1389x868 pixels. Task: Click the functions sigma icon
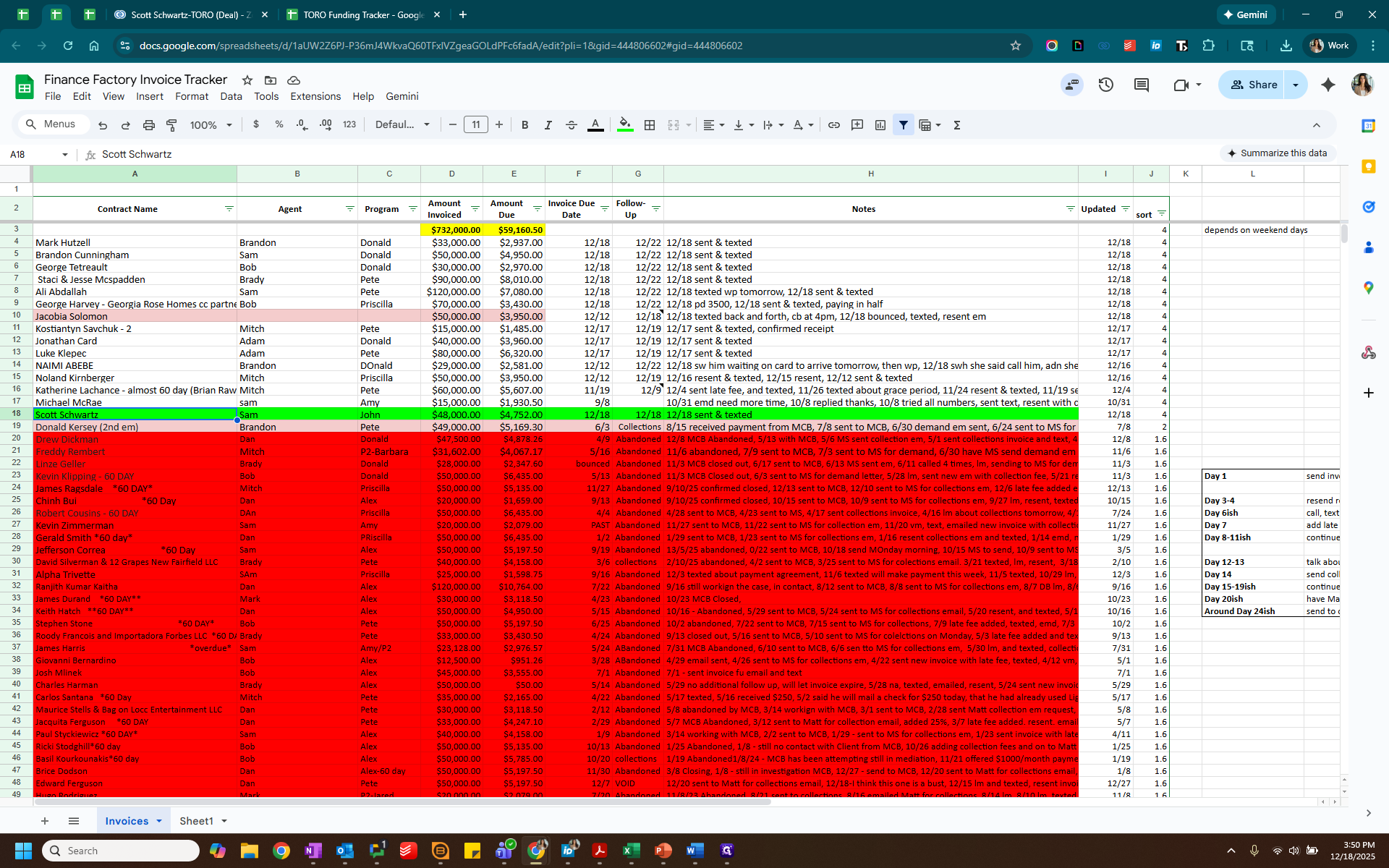click(x=956, y=125)
